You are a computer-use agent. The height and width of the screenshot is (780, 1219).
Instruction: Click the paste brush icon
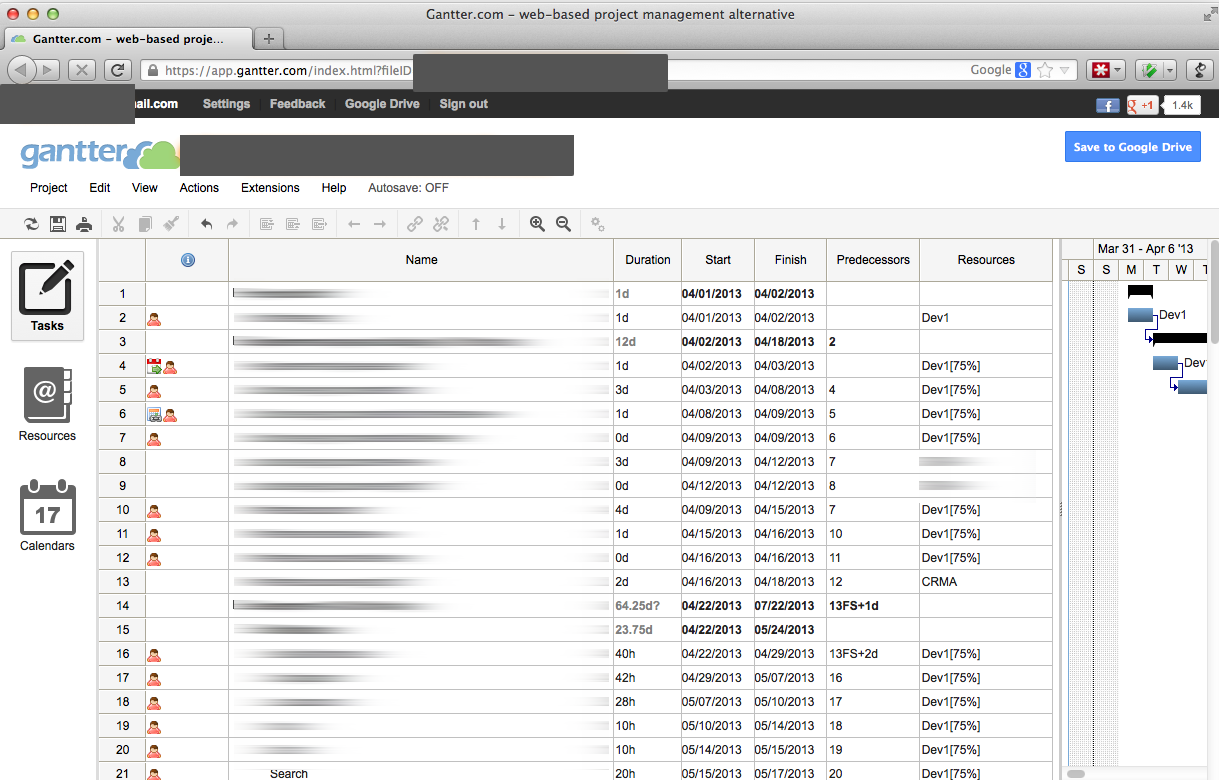(171, 224)
